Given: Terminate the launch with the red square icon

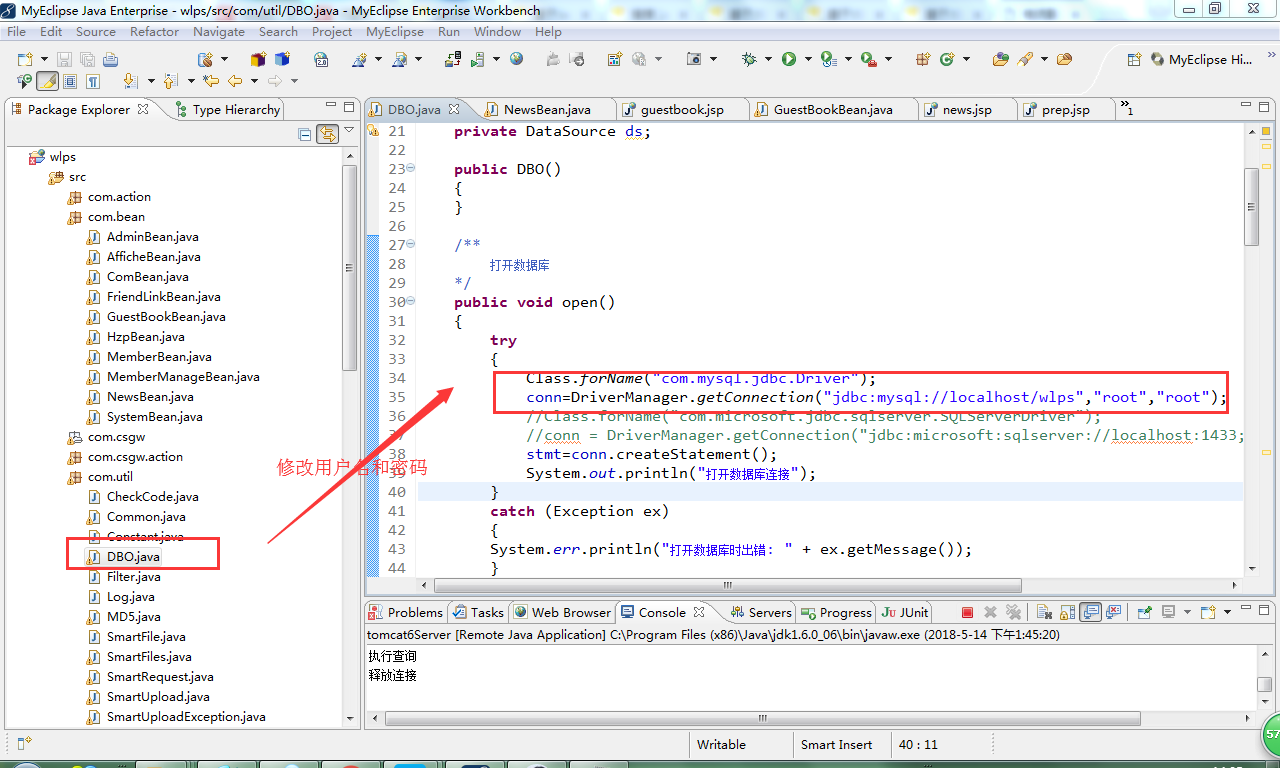Looking at the screenshot, I should pos(967,612).
